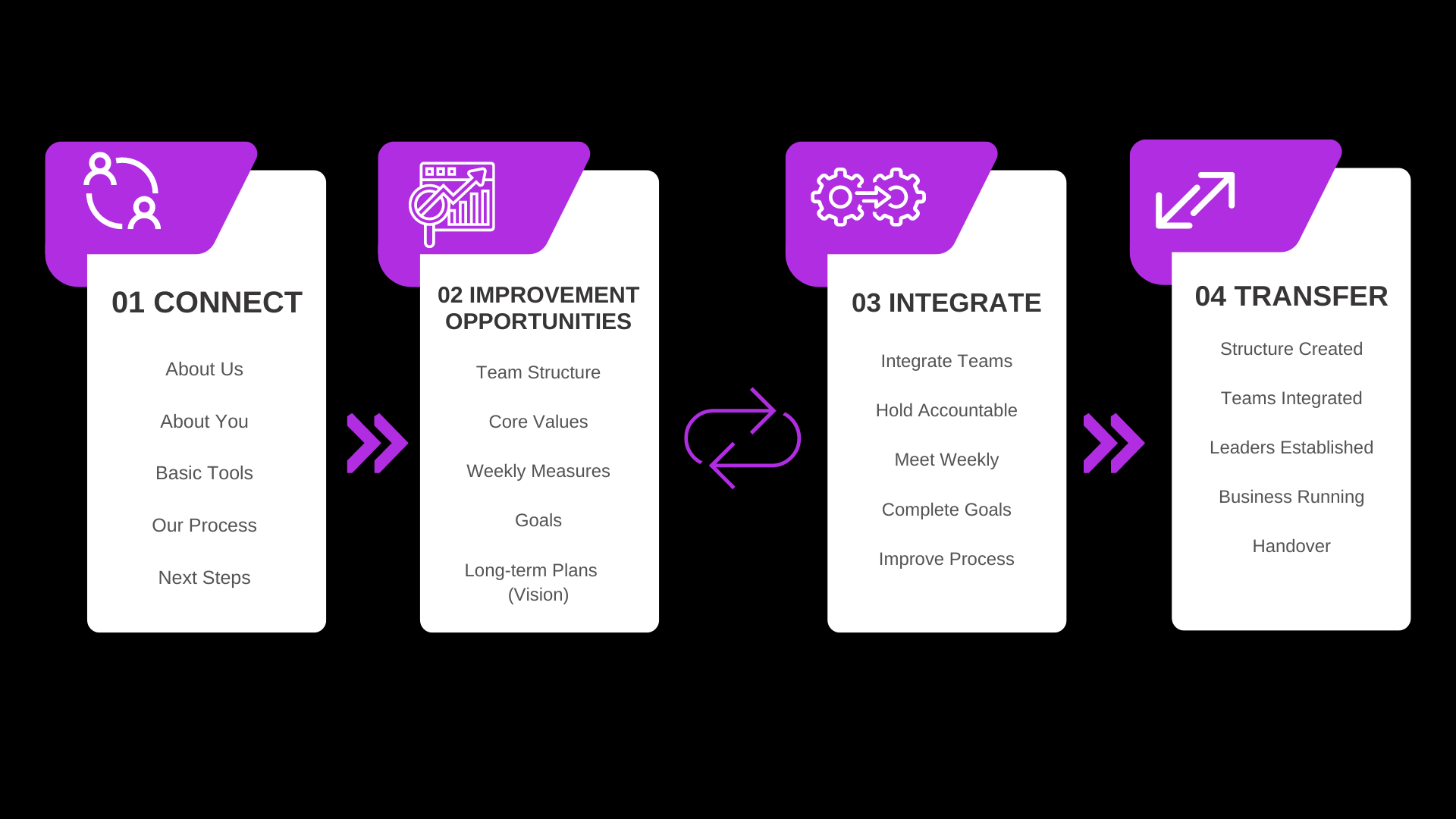
Task: Select the 01 Connect tab label
Action: (205, 302)
